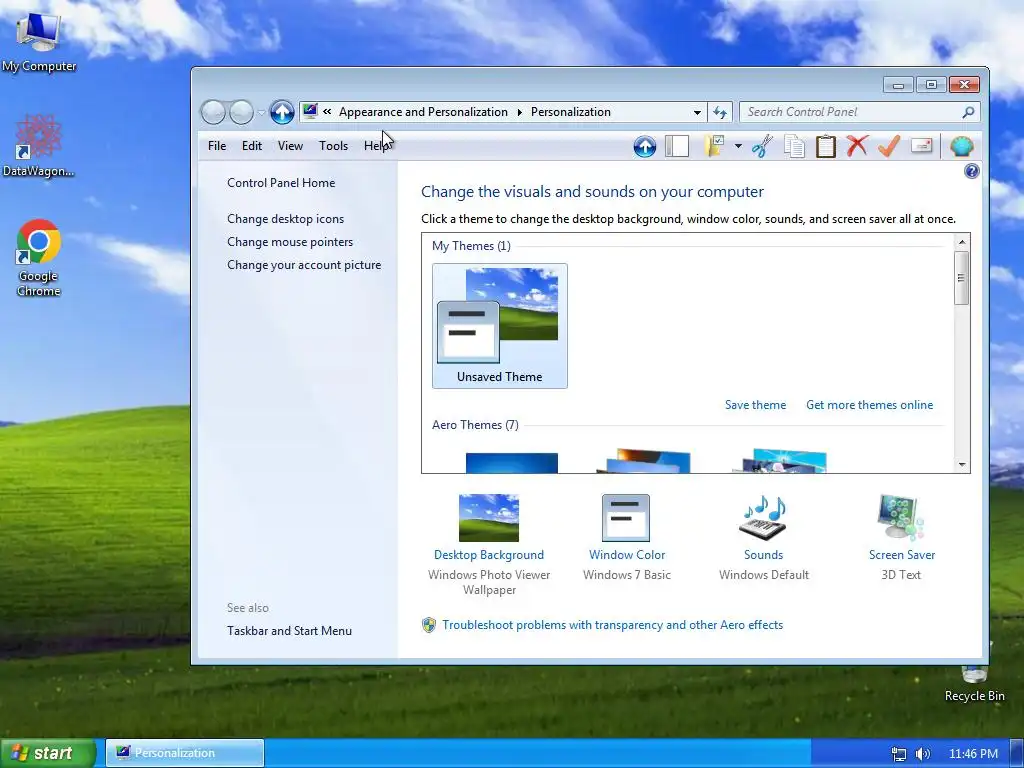Toggle the navigation pane layout icon
The height and width of the screenshot is (768, 1024).
tap(677, 146)
